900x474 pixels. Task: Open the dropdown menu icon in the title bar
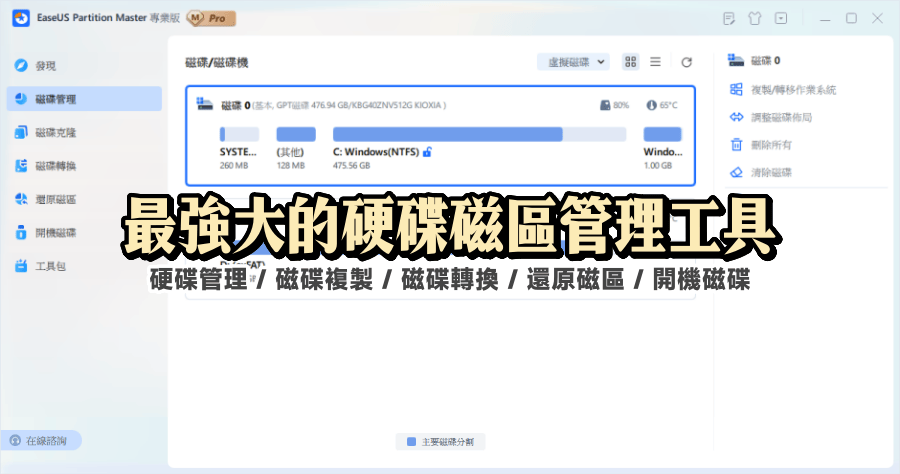click(x=781, y=18)
